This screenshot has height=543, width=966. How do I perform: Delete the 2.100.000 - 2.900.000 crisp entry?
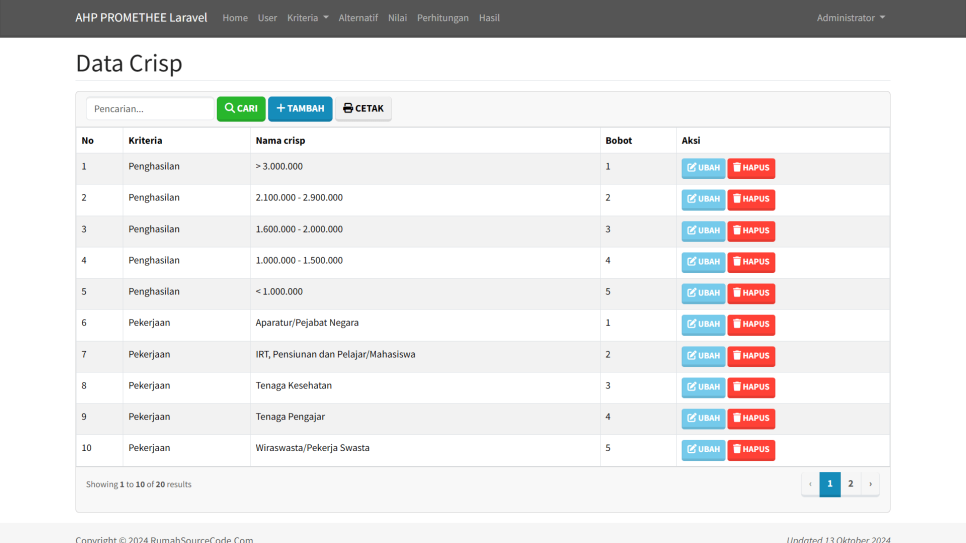[751, 199]
